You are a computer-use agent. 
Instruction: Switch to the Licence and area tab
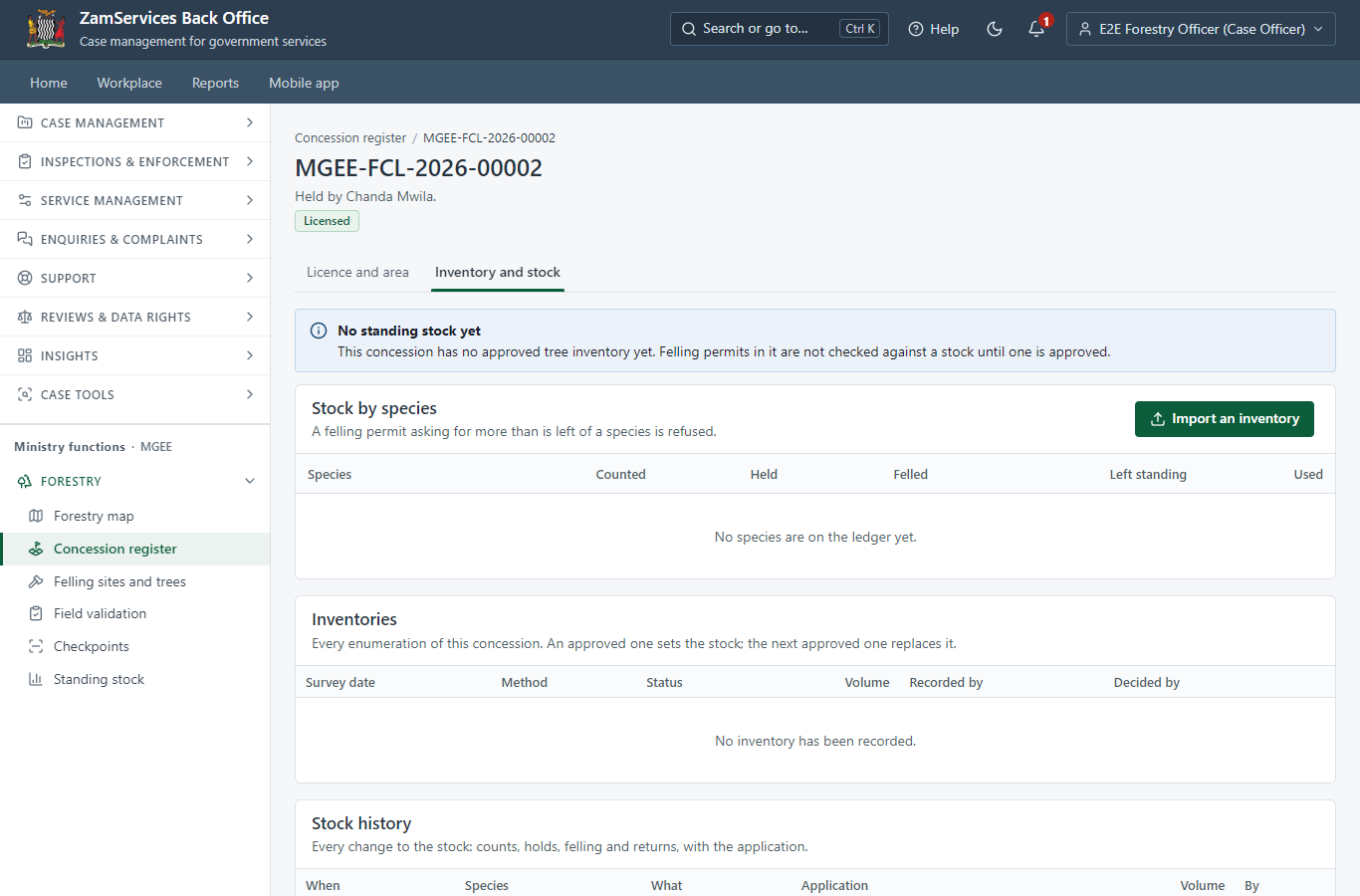pos(357,272)
